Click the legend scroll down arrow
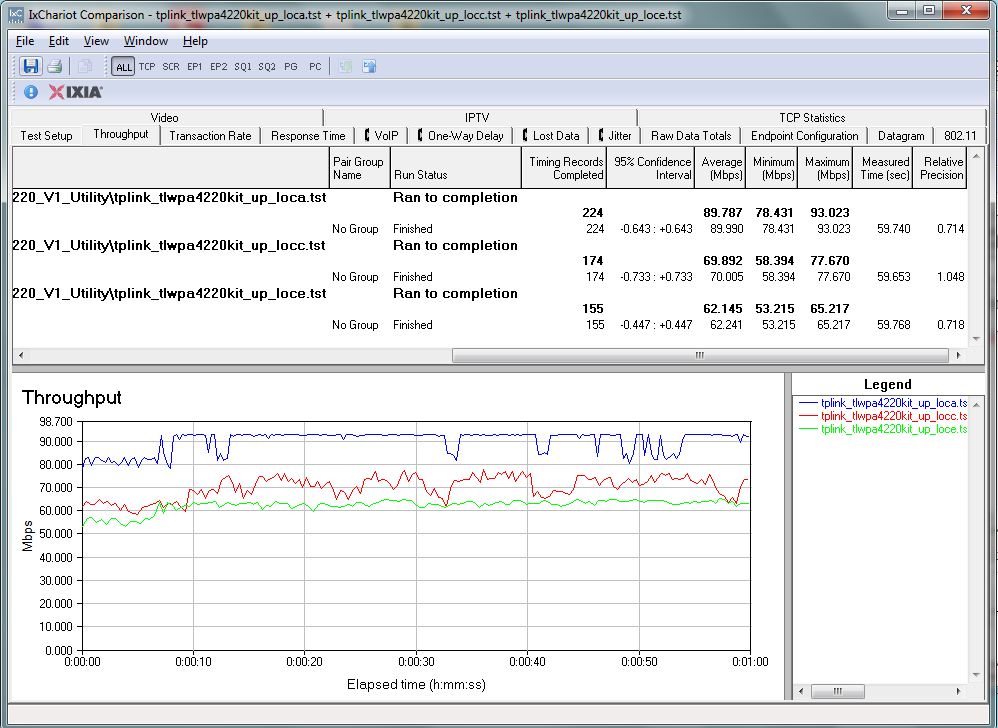The image size is (998, 728). 976,675
